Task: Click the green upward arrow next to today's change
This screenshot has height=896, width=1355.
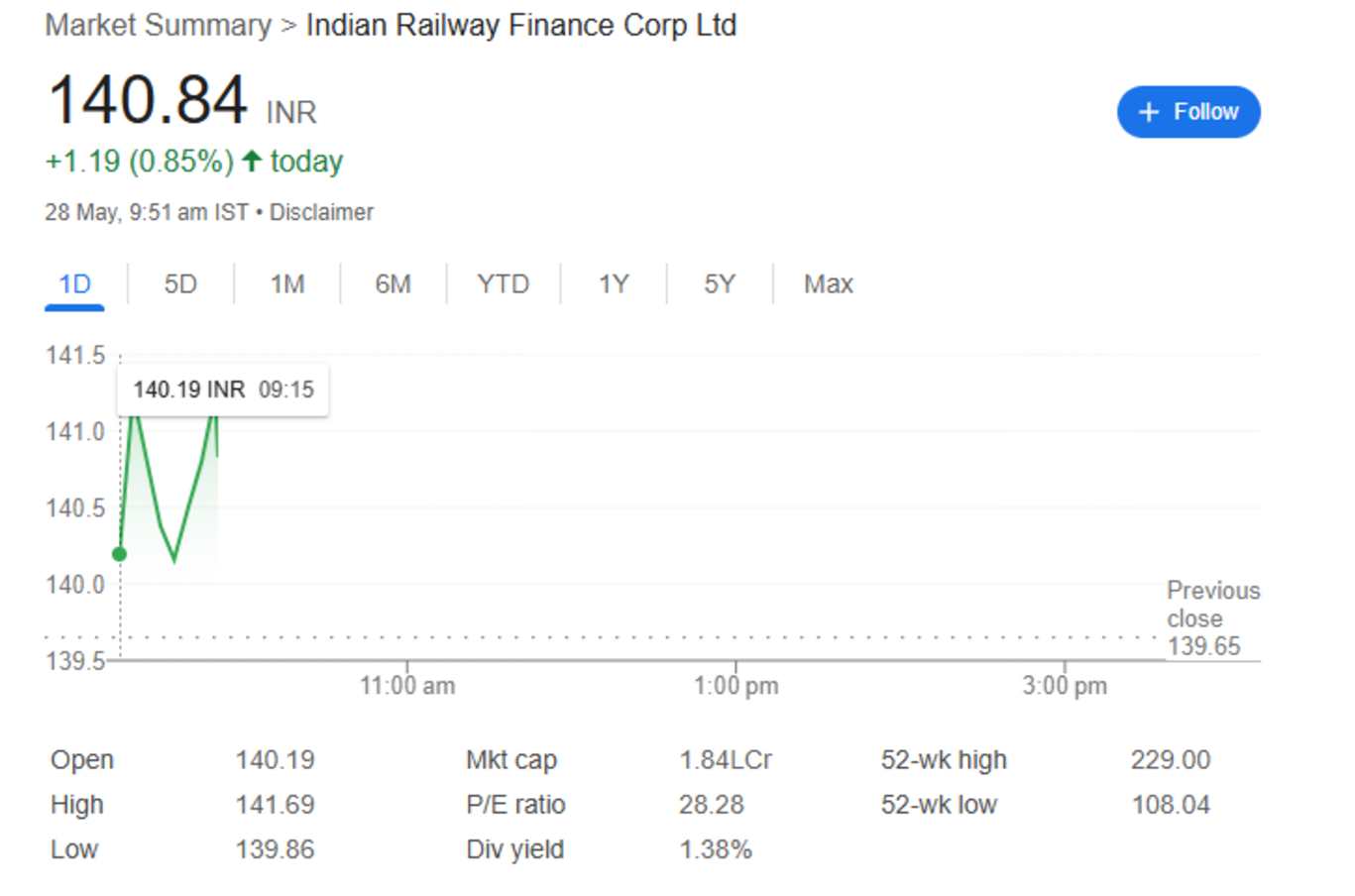Action: 251,161
